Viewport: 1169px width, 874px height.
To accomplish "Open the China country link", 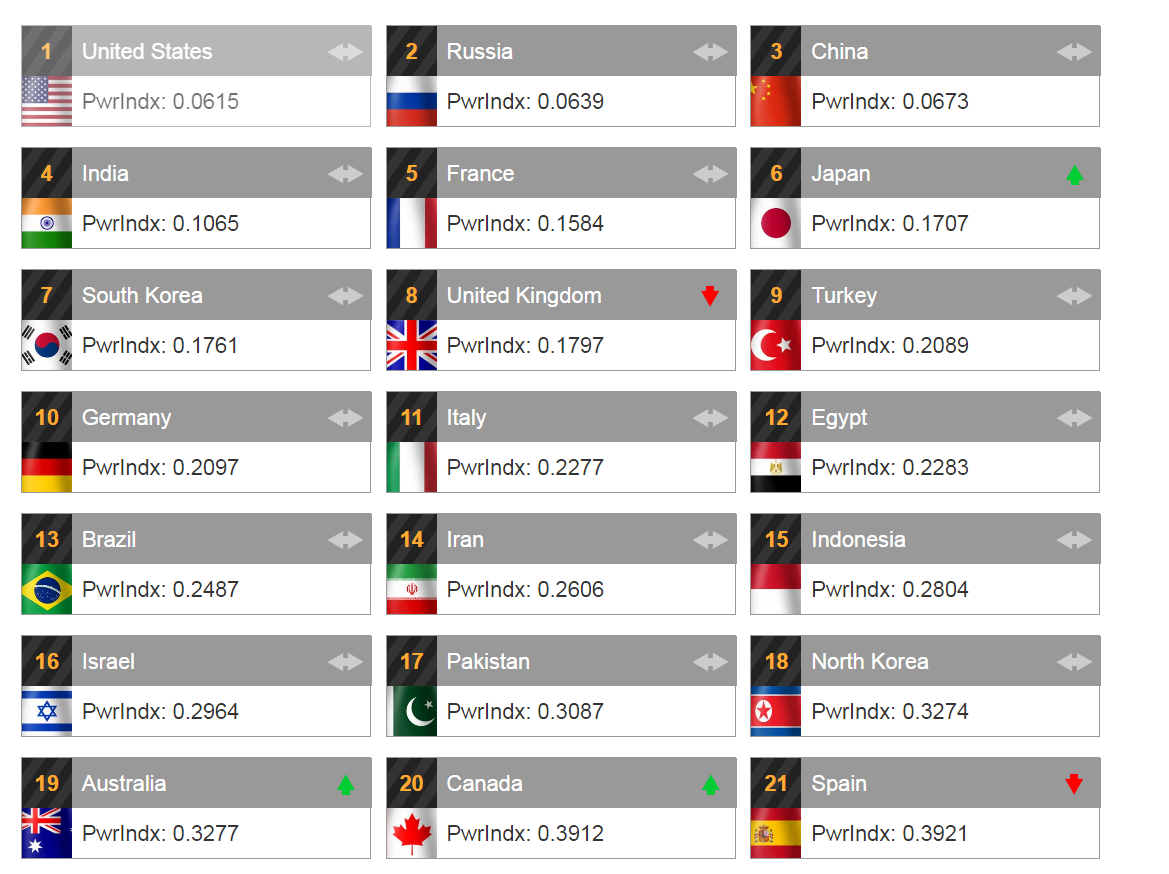I will coord(839,52).
